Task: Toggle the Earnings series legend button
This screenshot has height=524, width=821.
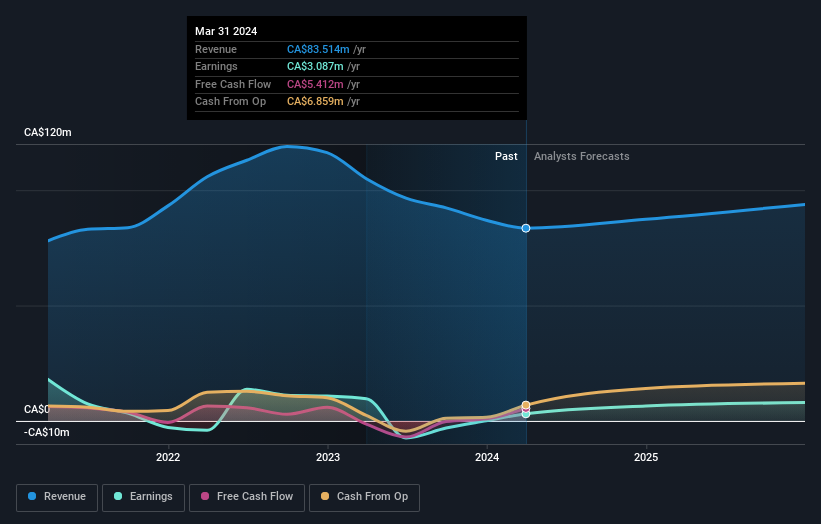Action: coord(143,497)
